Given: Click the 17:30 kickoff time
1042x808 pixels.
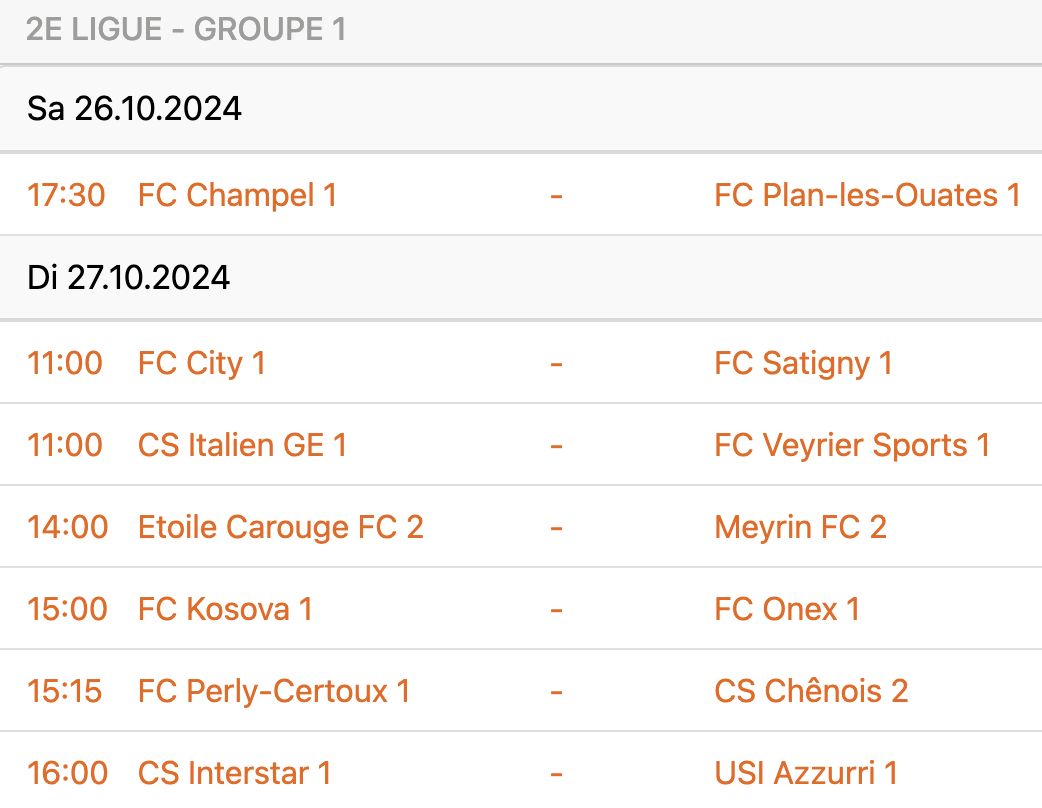Looking at the screenshot, I should 66,195.
